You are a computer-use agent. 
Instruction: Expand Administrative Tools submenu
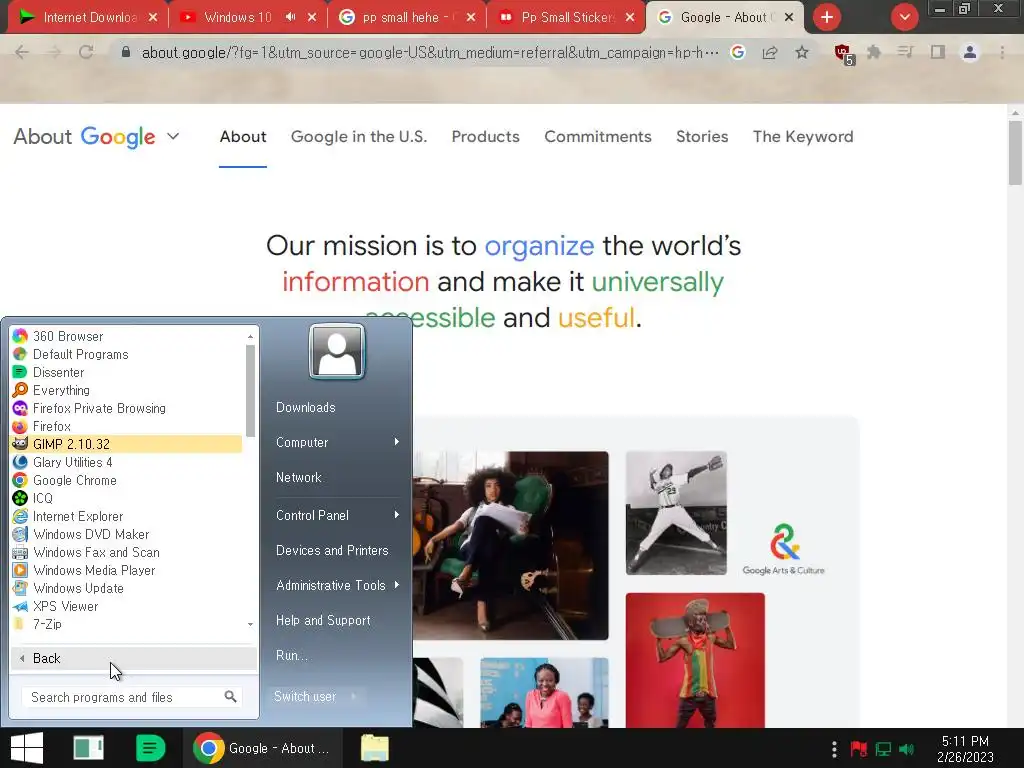click(396, 585)
